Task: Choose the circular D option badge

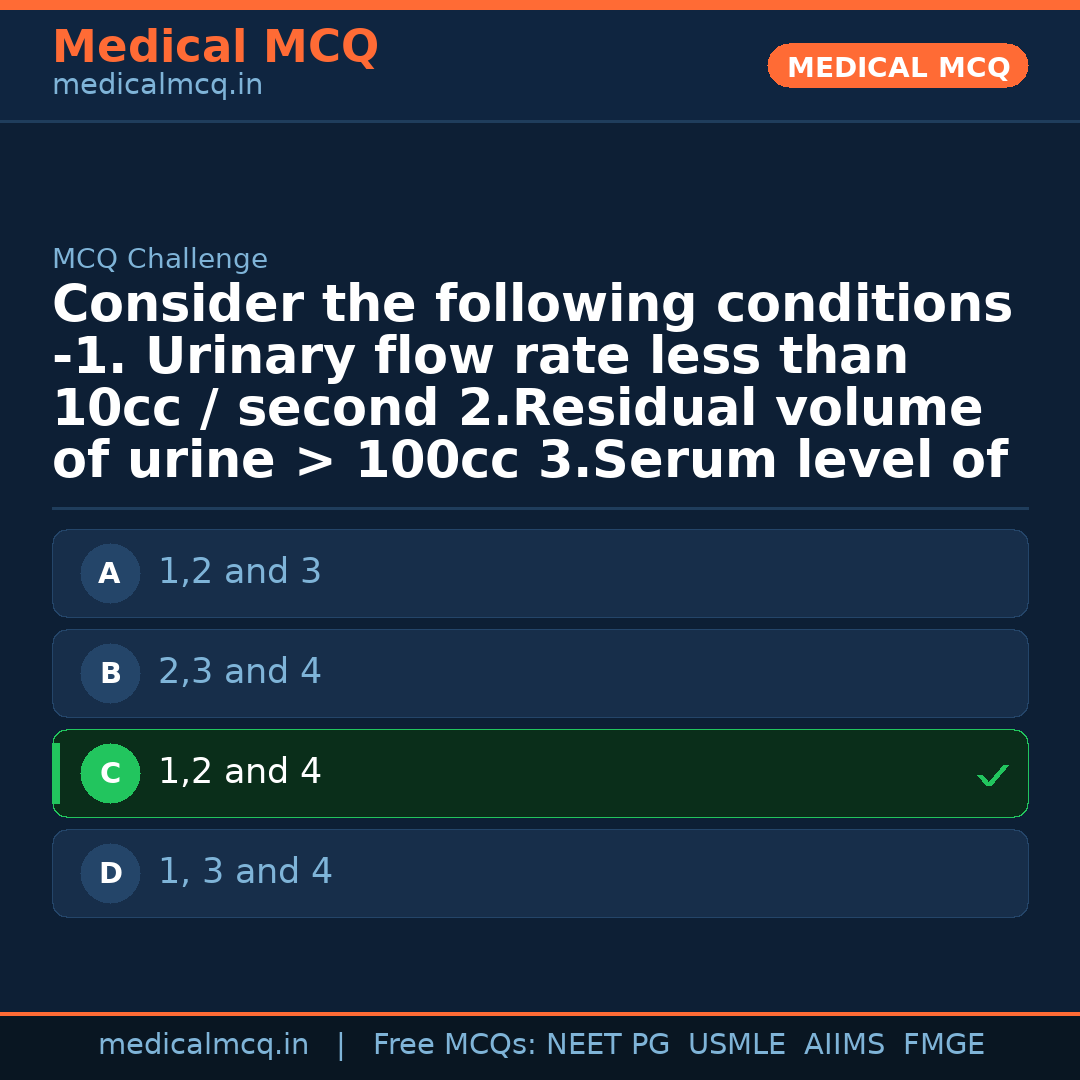Action: coord(110,874)
